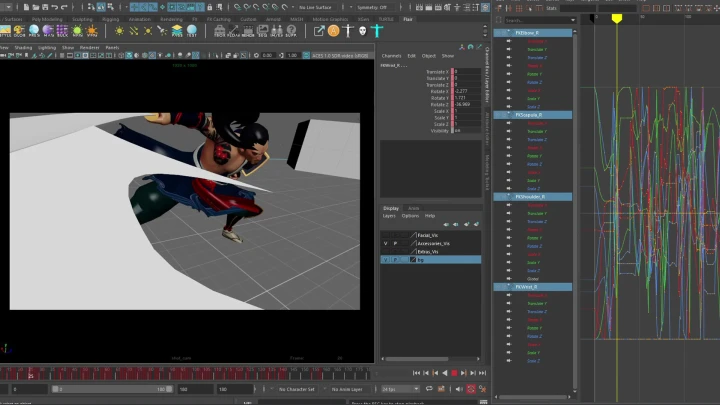Screen dimensions: 720x405
Task: Toggle the P playback box on bg layer
Action: pos(395,260)
